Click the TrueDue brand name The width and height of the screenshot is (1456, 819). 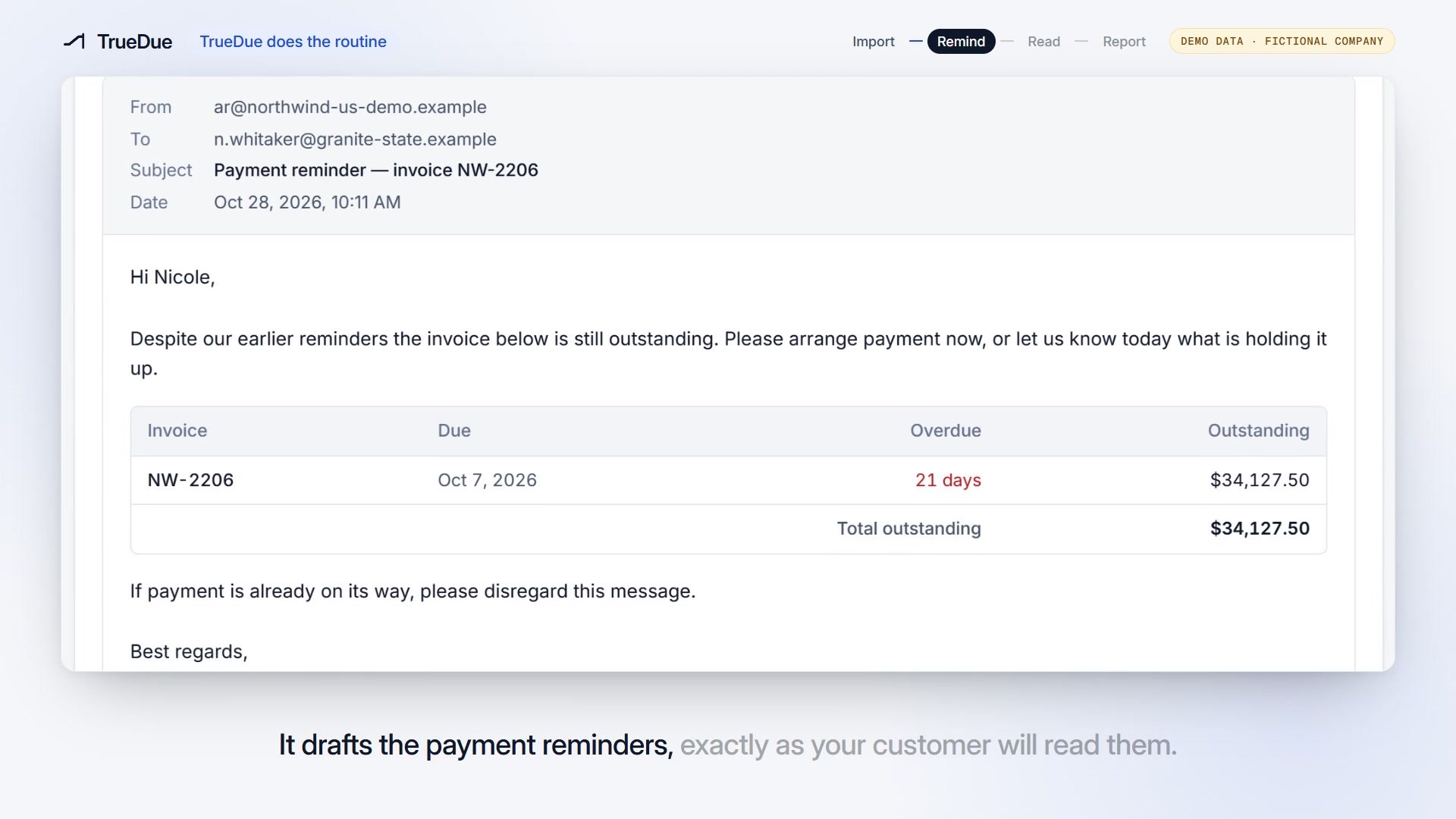pyautogui.click(x=134, y=42)
